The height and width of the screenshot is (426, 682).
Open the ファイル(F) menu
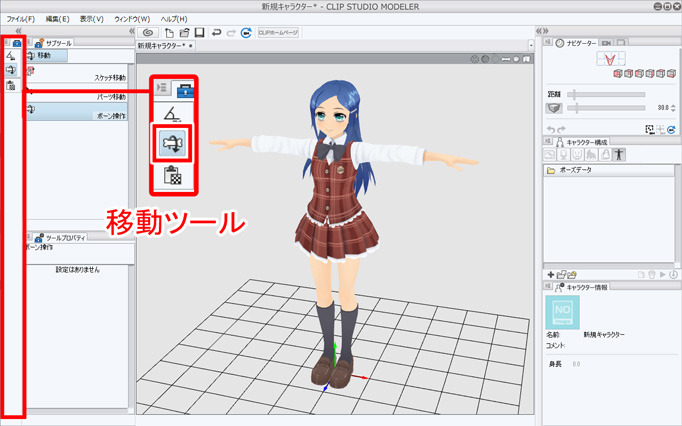coord(20,19)
